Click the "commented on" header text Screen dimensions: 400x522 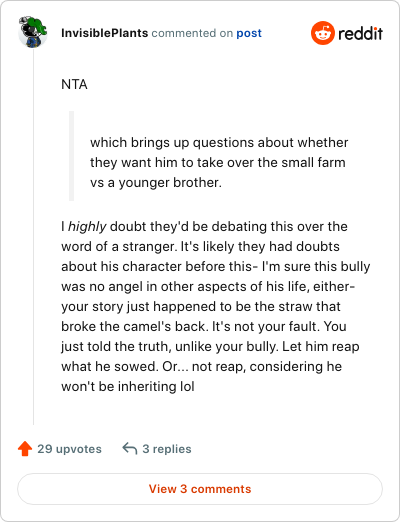click(192, 33)
